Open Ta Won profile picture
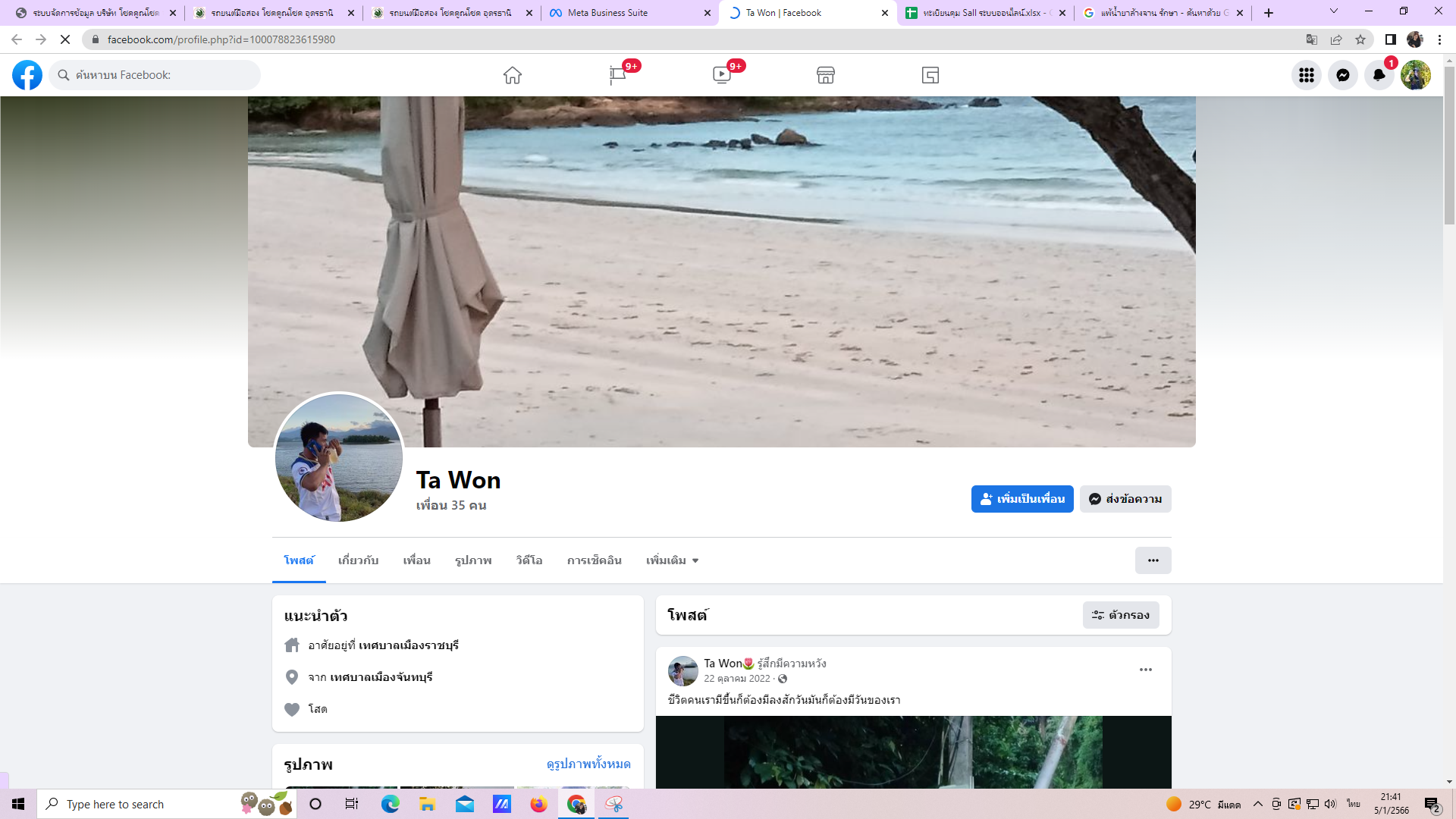The height and width of the screenshot is (819, 1456). point(338,457)
